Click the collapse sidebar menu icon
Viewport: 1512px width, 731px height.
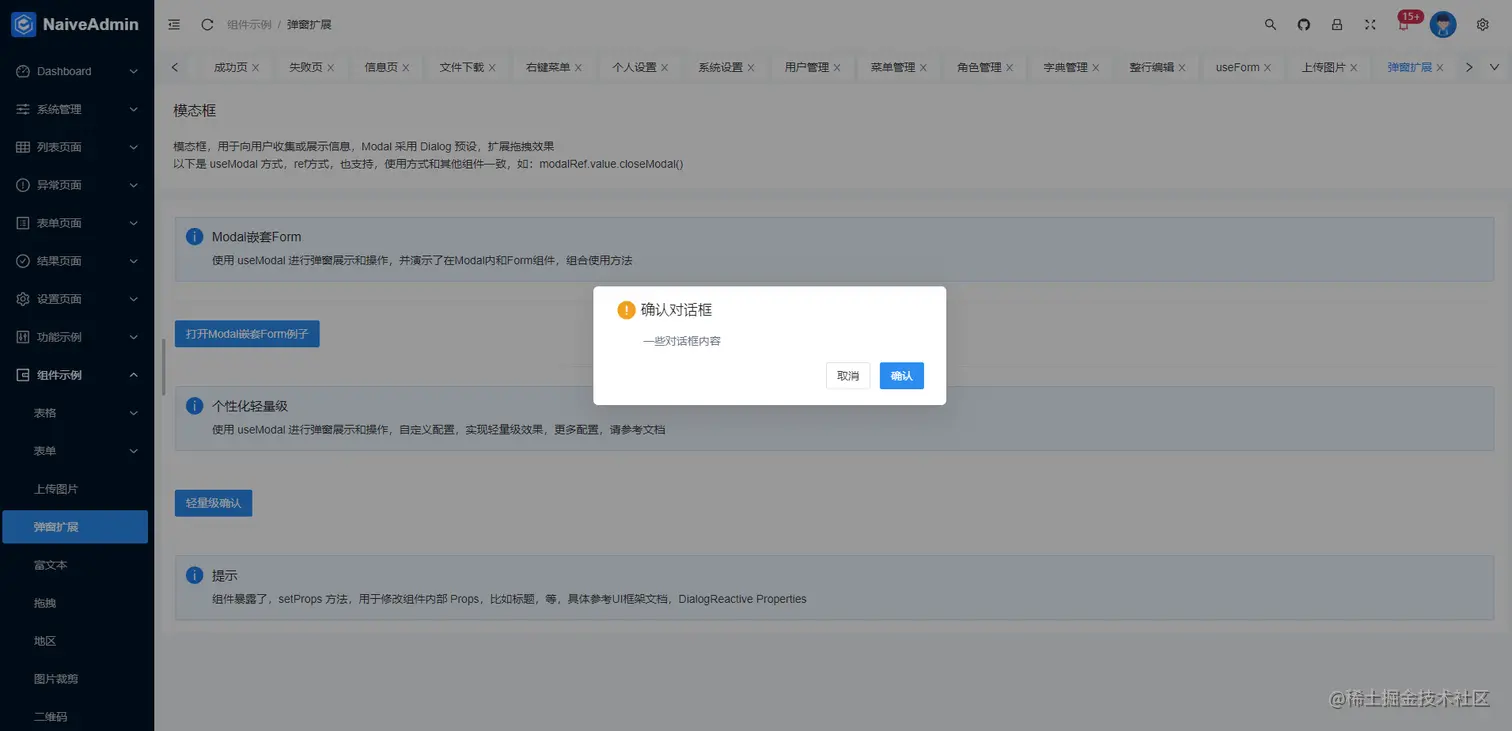coord(173,23)
